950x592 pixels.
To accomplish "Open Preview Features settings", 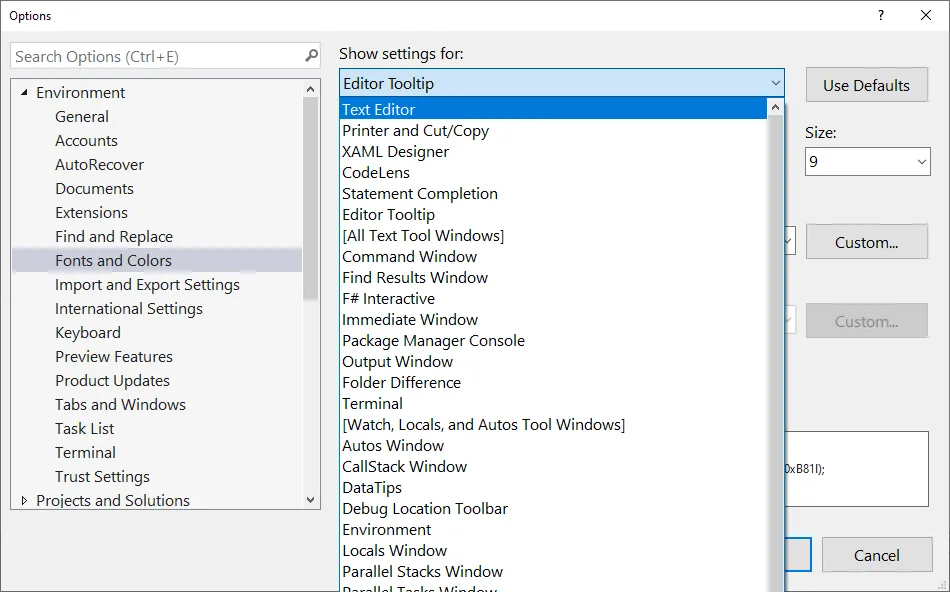I will (114, 357).
